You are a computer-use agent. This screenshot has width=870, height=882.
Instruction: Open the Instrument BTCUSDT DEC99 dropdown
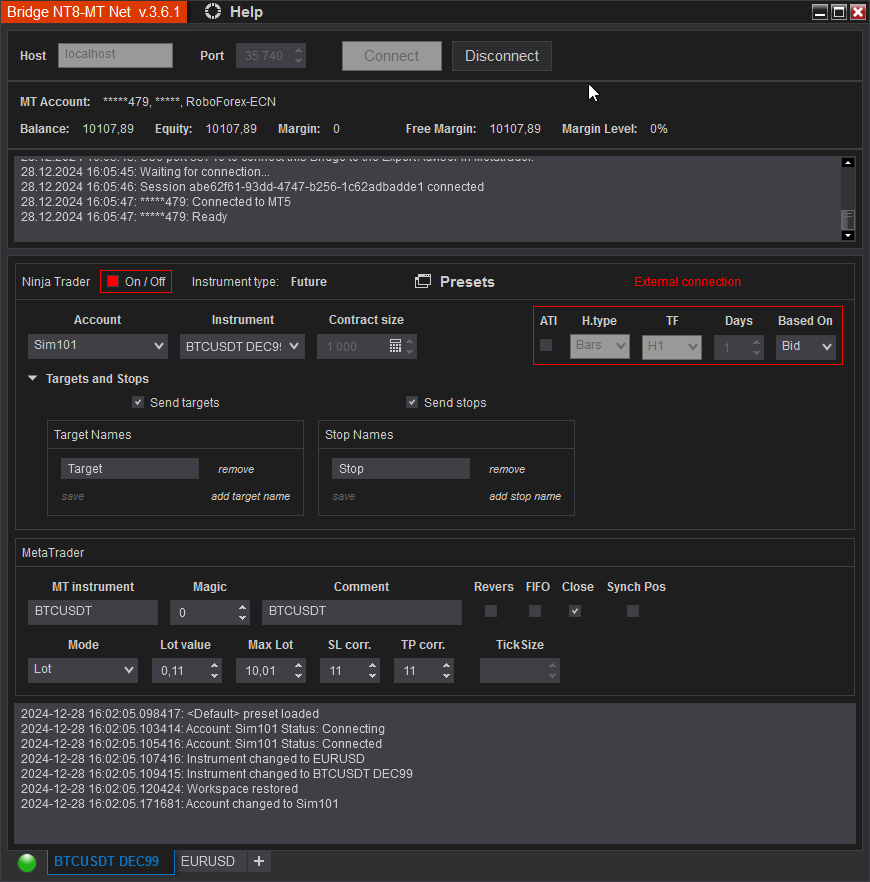(243, 346)
